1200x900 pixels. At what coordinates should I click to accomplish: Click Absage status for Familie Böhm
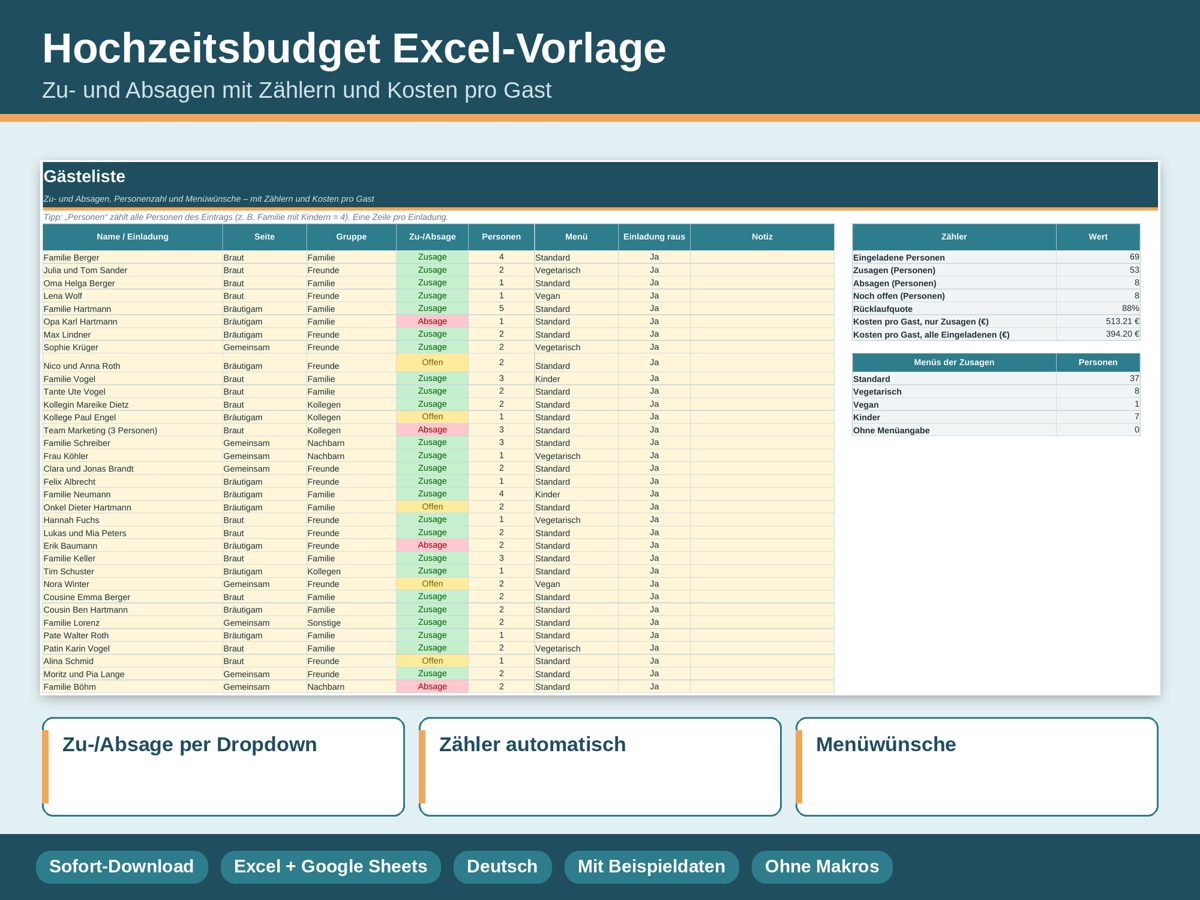[x=432, y=687]
